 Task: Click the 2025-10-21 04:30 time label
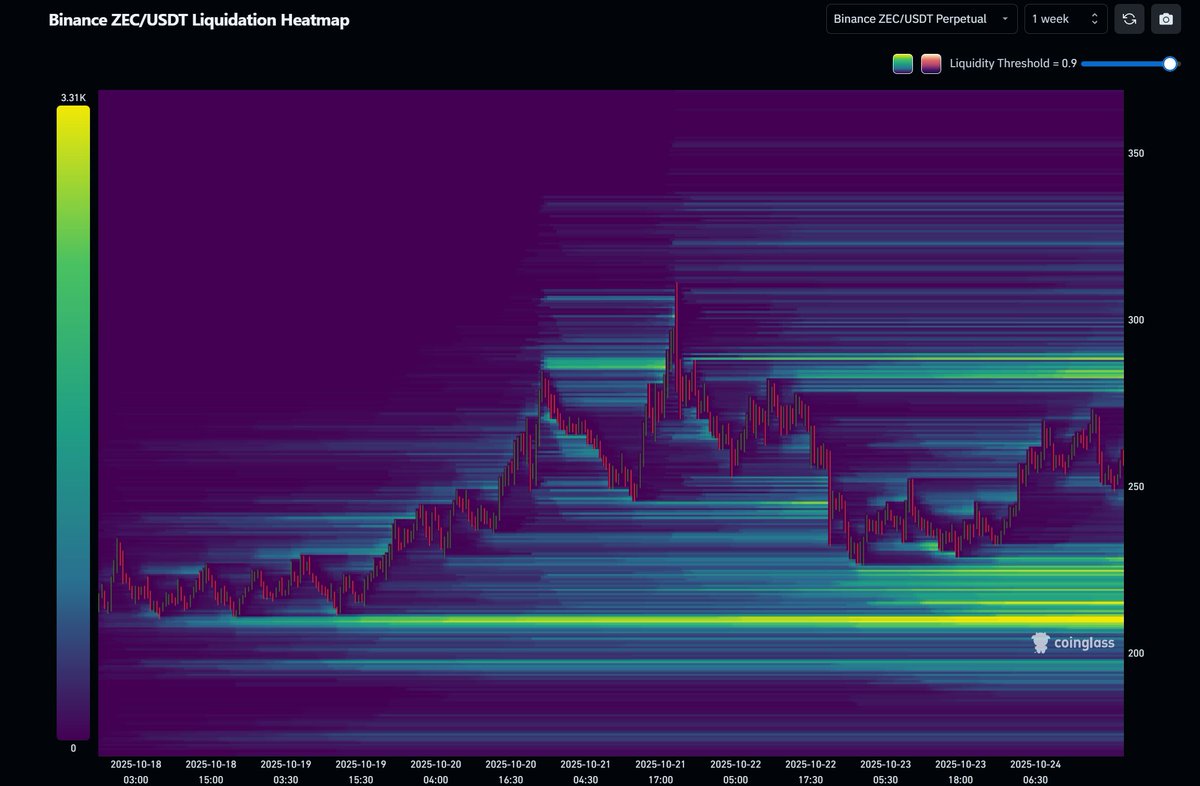[586, 771]
